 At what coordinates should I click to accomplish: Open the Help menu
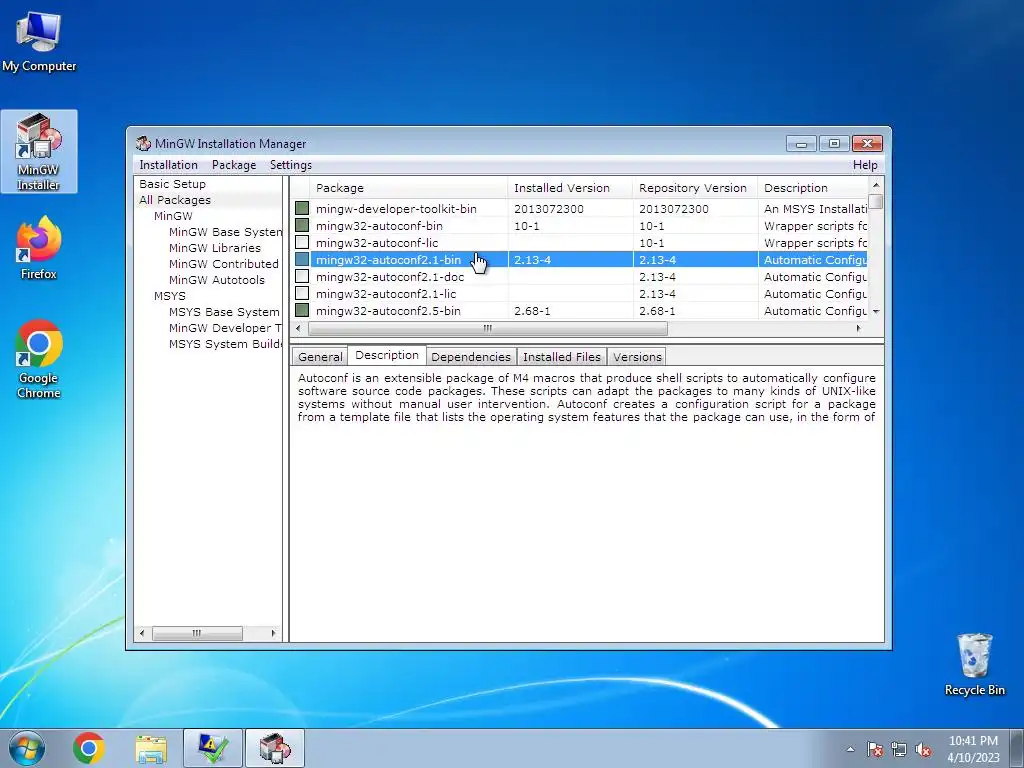[865, 165]
